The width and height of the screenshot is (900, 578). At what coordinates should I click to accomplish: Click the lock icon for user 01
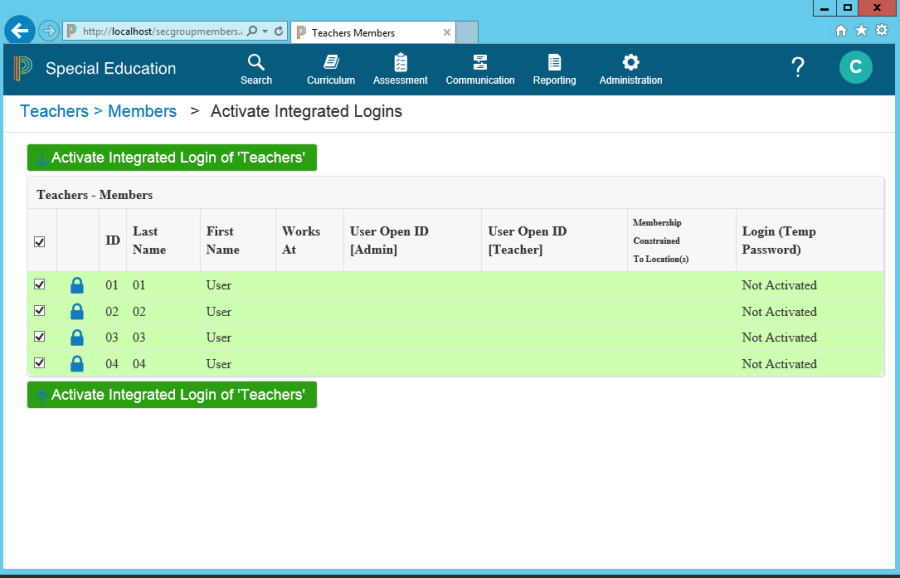(77, 286)
